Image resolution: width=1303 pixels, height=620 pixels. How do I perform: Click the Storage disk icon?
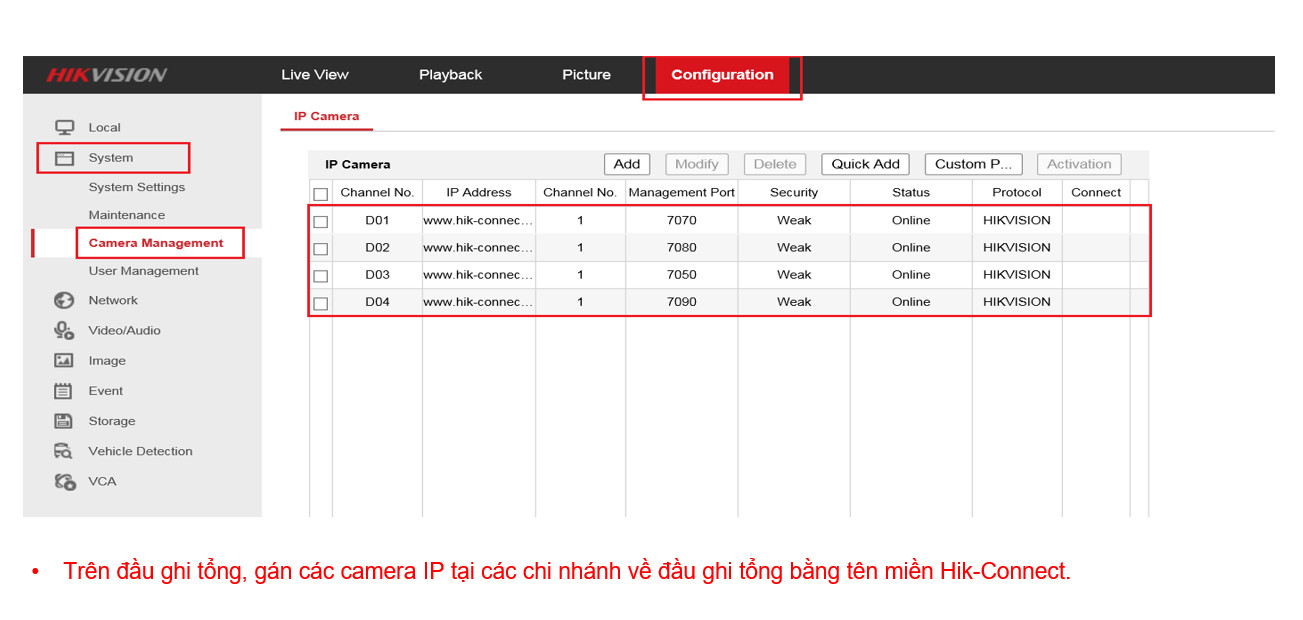click(64, 421)
